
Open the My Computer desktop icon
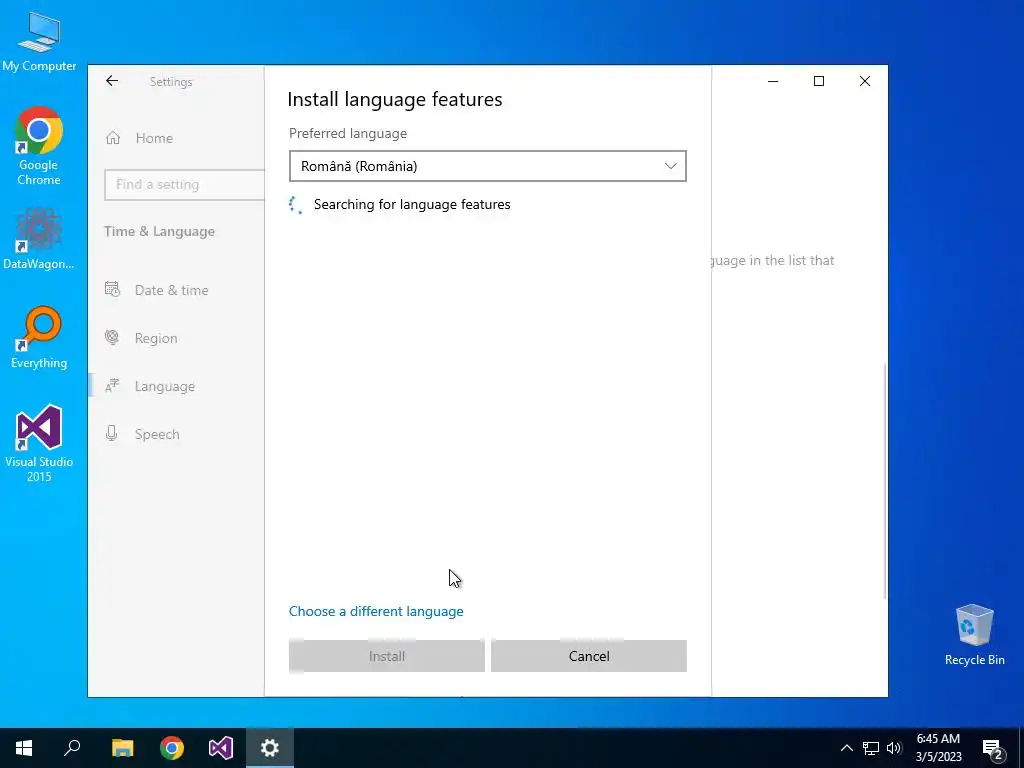pos(39,40)
